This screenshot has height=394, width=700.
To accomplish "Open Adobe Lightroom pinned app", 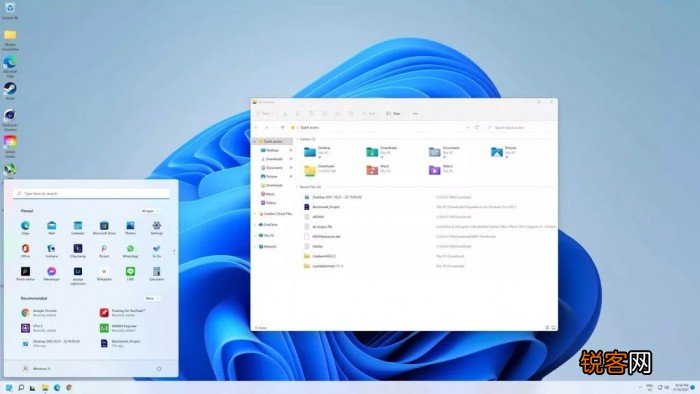I will (x=78, y=276).
